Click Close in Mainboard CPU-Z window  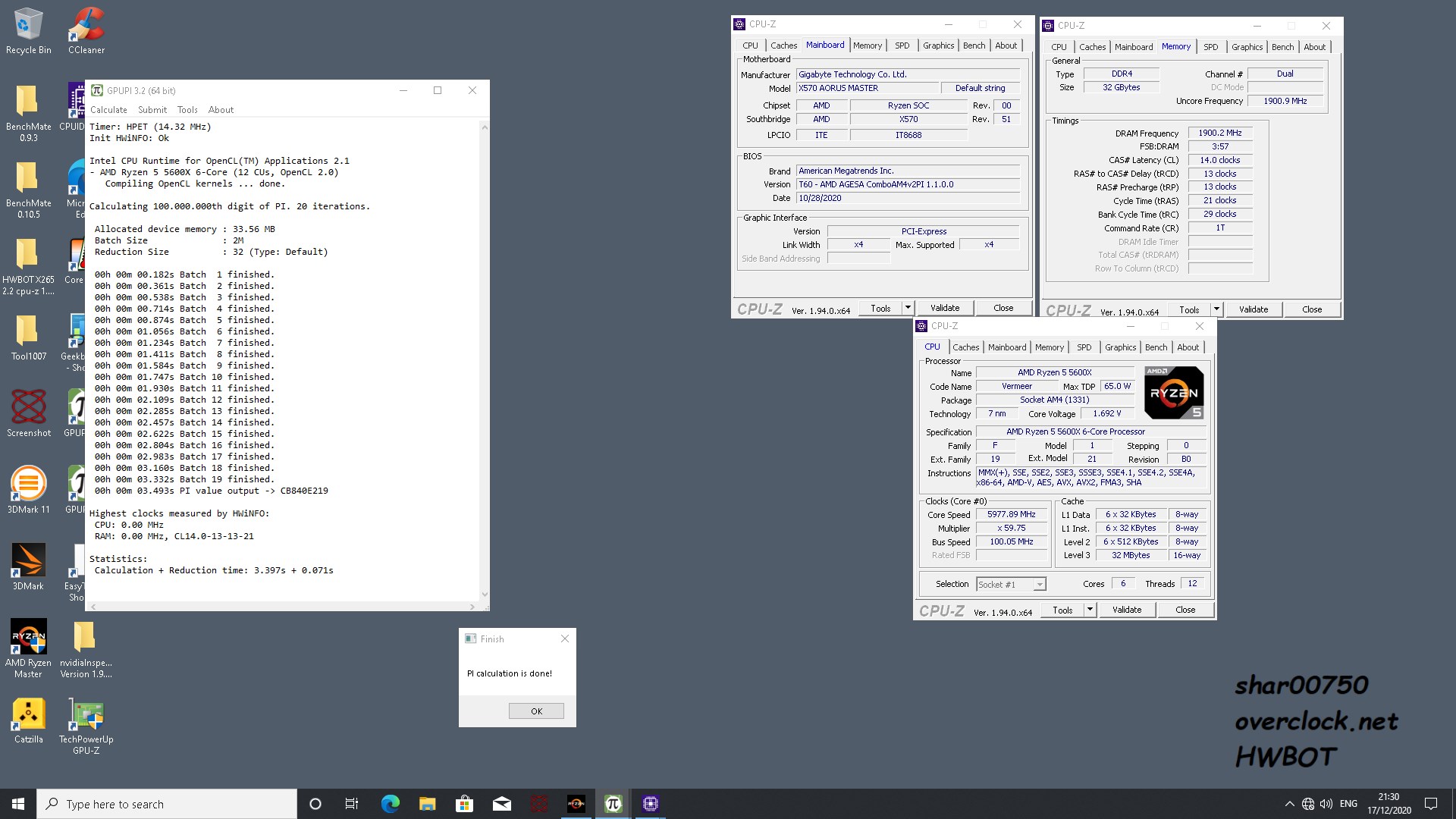pyautogui.click(x=1003, y=308)
